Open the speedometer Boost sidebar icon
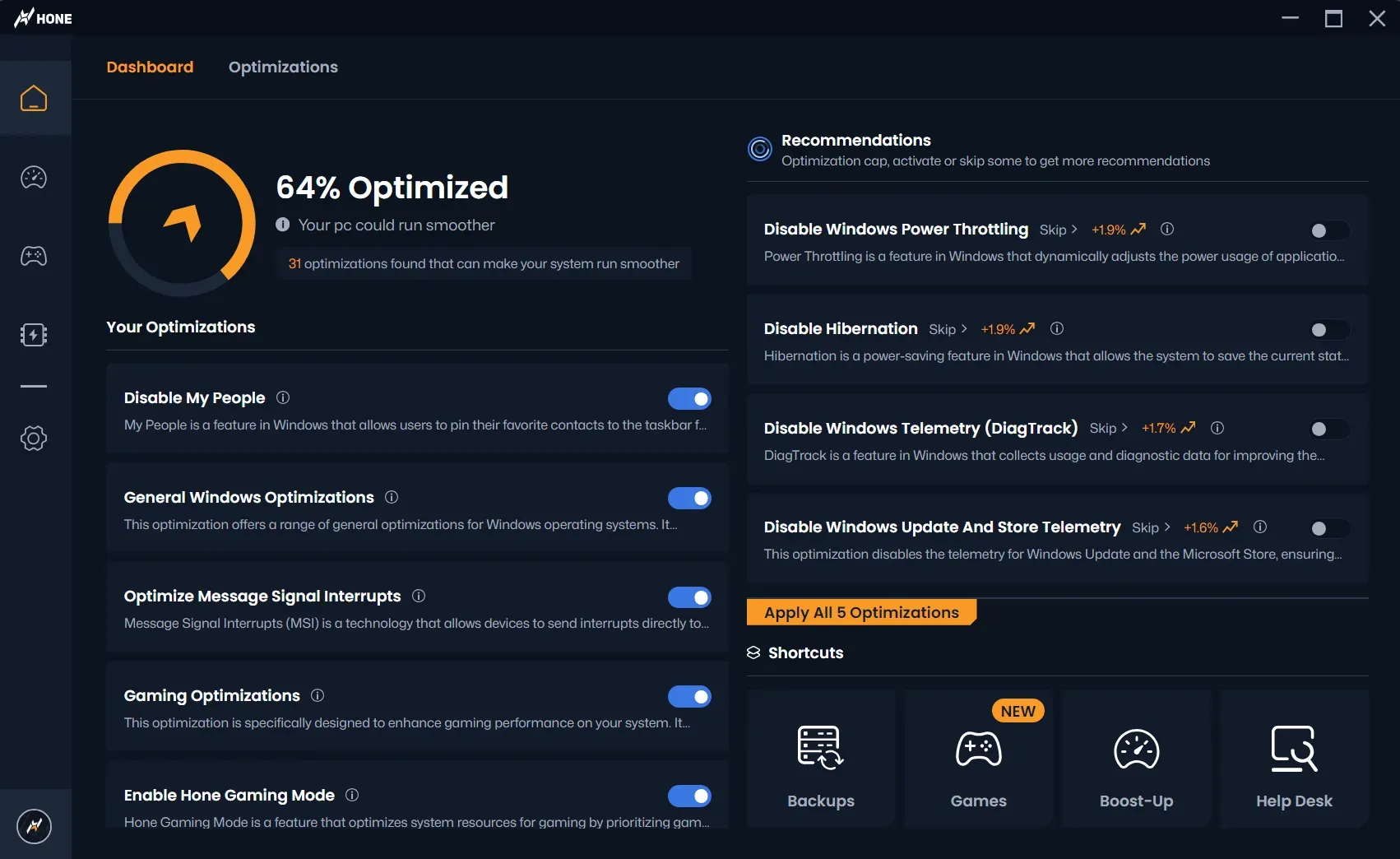Viewport: 1400px width, 859px height. [x=34, y=177]
